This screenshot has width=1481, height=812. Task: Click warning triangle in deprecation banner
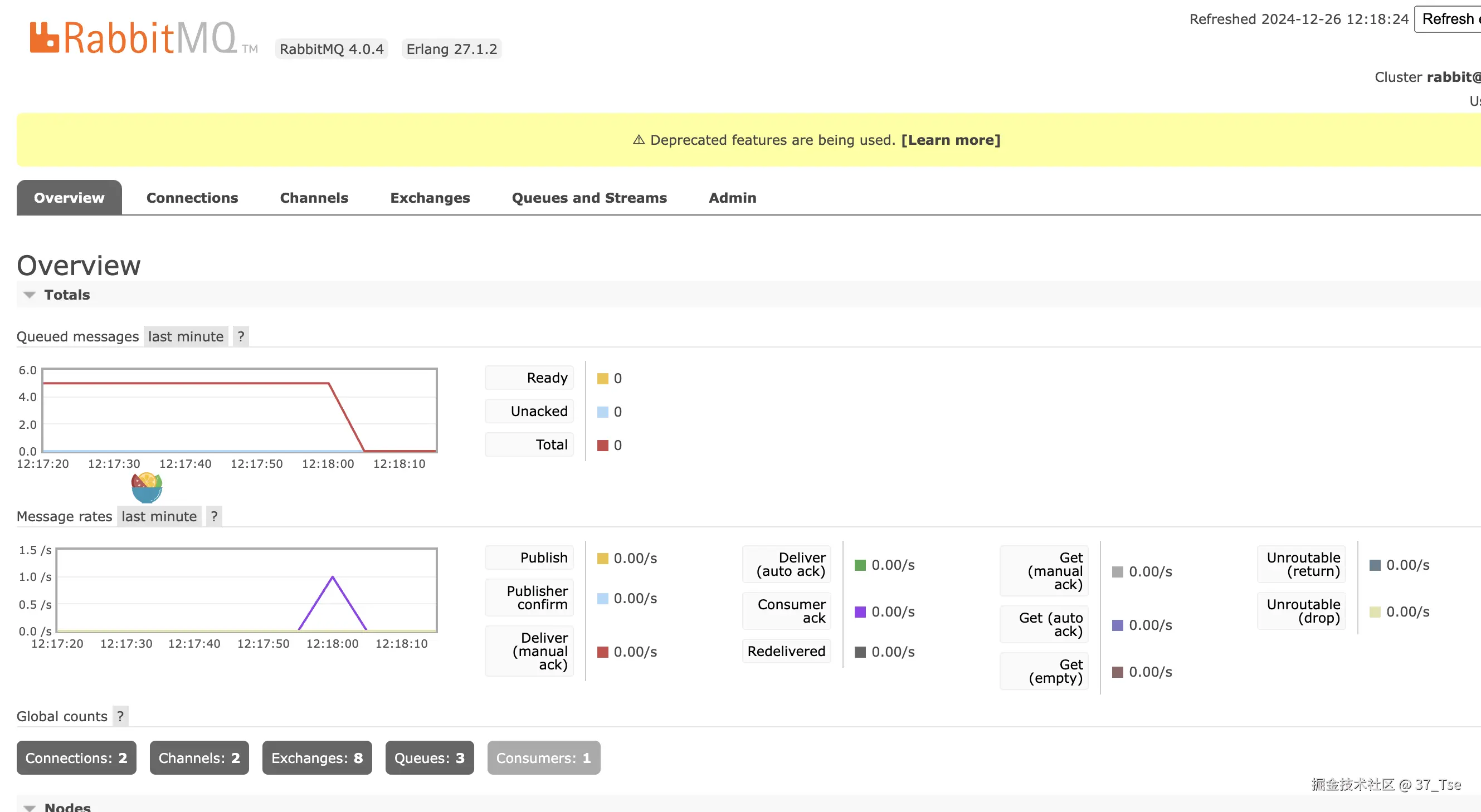pyautogui.click(x=638, y=140)
